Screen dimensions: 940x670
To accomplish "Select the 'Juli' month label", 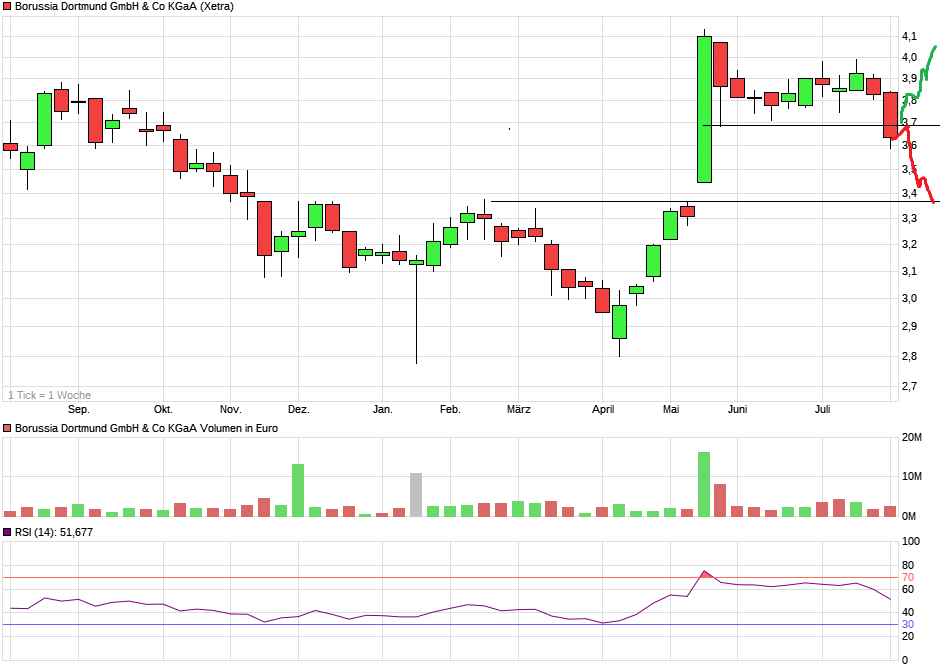I will 822,409.
